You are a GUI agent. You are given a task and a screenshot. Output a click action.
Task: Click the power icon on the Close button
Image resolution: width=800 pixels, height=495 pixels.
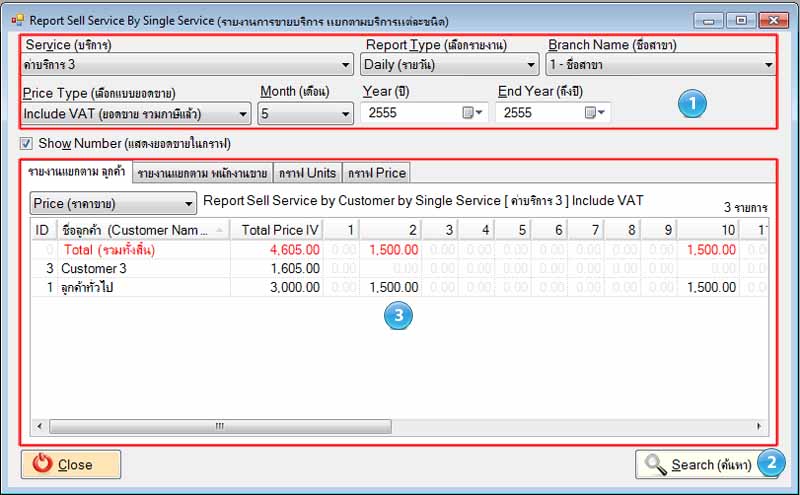tap(41, 464)
